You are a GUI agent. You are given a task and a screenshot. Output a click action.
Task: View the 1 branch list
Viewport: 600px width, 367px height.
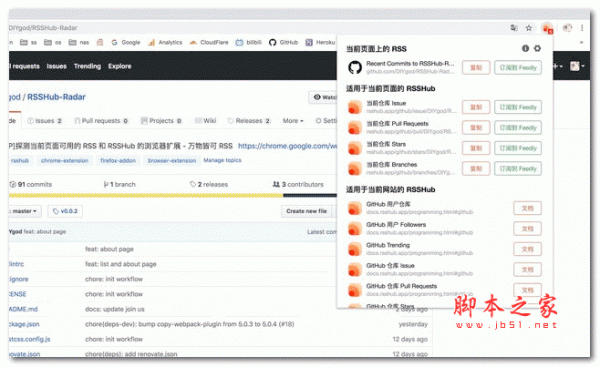point(120,184)
